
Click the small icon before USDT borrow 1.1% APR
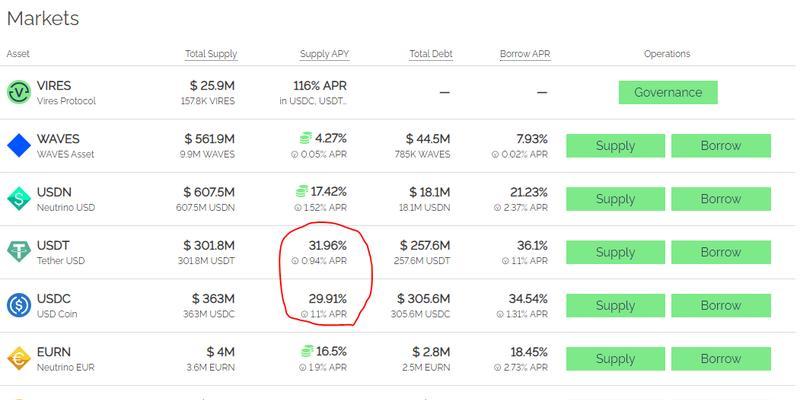tap(505, 261)
